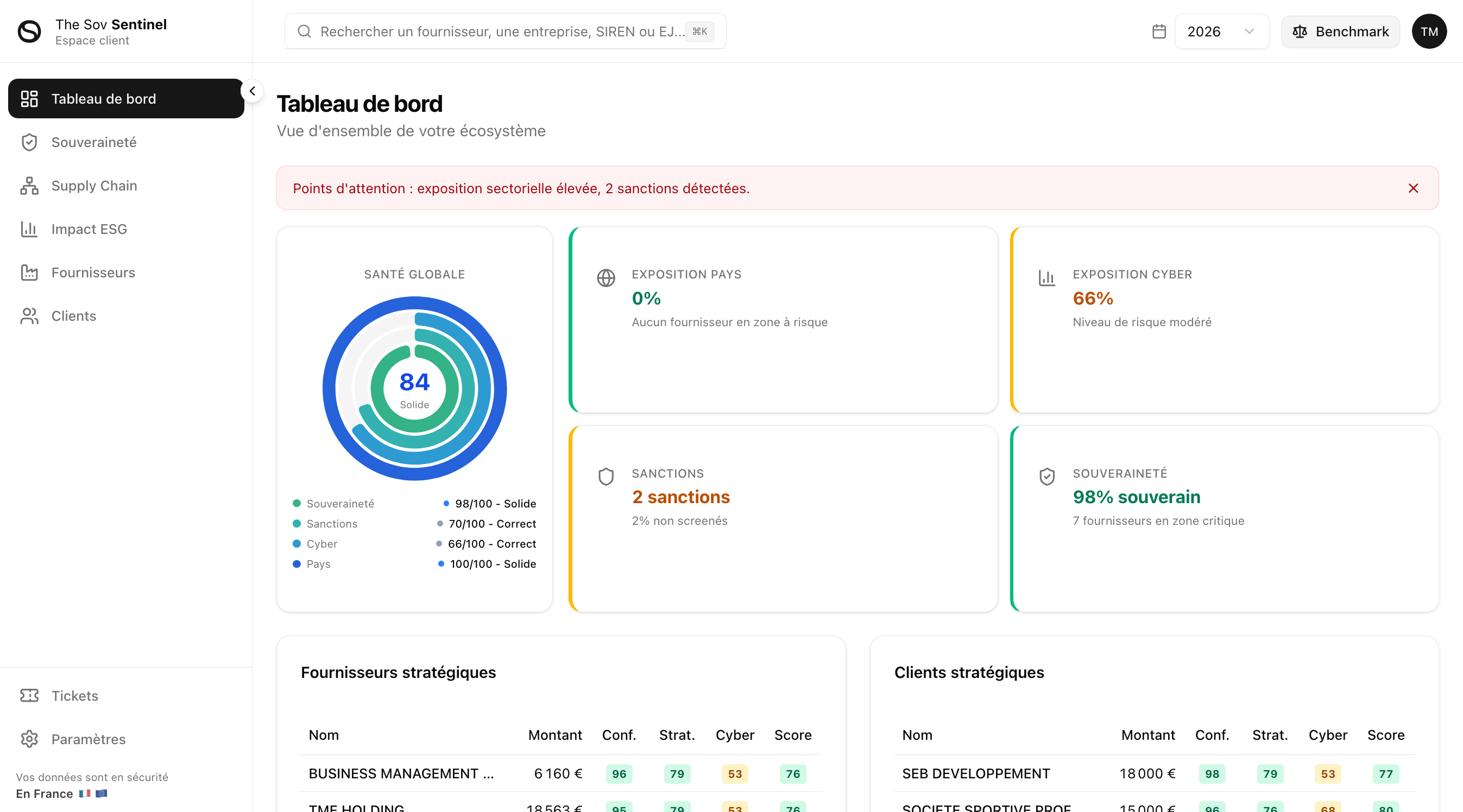This screenshot has width=1463, height=812.
Task: Click the teal Sanctions legend dot
Action: pyautogui.click(x=297, y=524)
